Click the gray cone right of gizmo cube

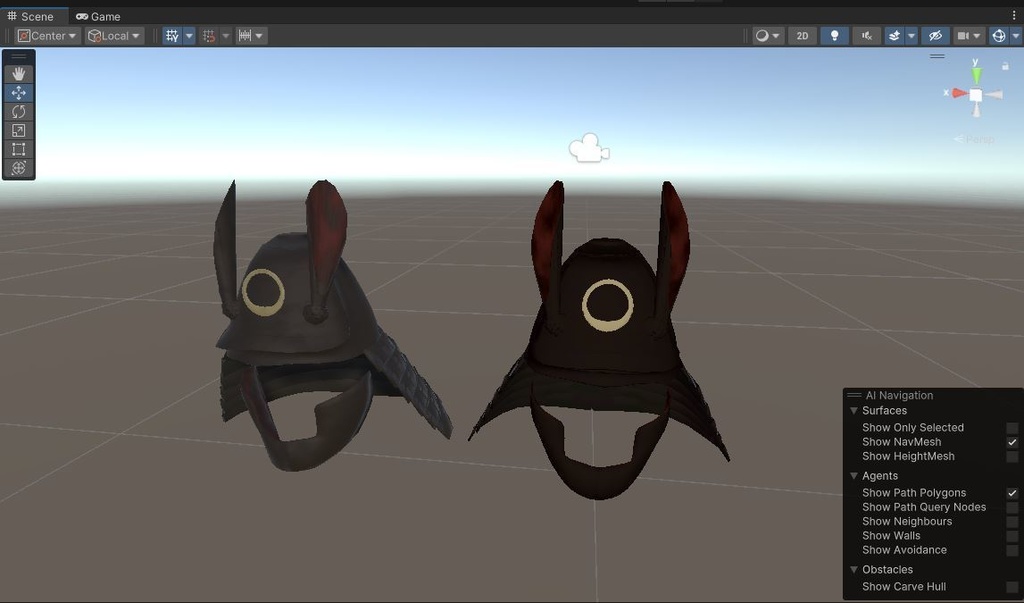pyautogui.click(x=994, y=95)
